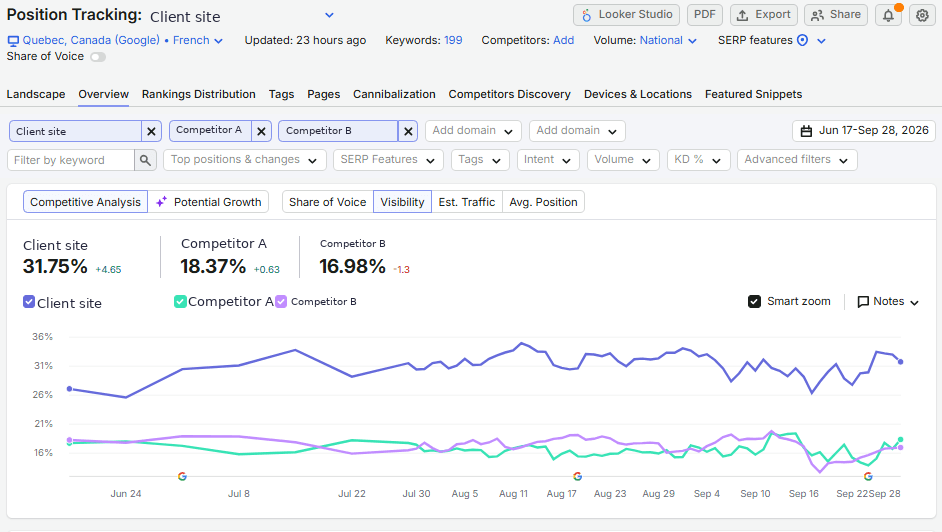Expand the French language location dropdown
The height and width of the screenshot is (532, 942).
coord(198,40)
